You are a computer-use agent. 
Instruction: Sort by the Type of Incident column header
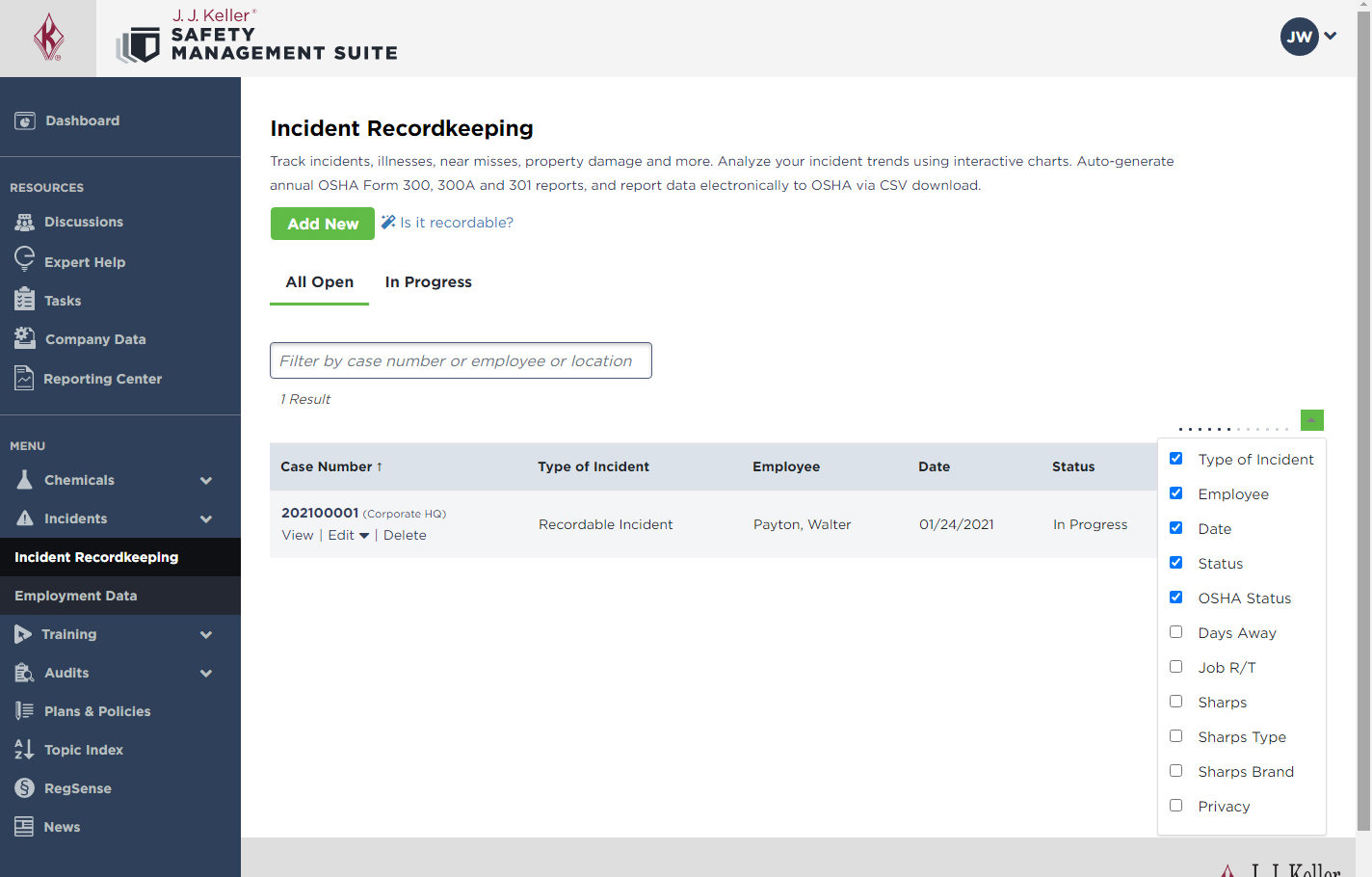pyautogui.click(x=594, y=466)
